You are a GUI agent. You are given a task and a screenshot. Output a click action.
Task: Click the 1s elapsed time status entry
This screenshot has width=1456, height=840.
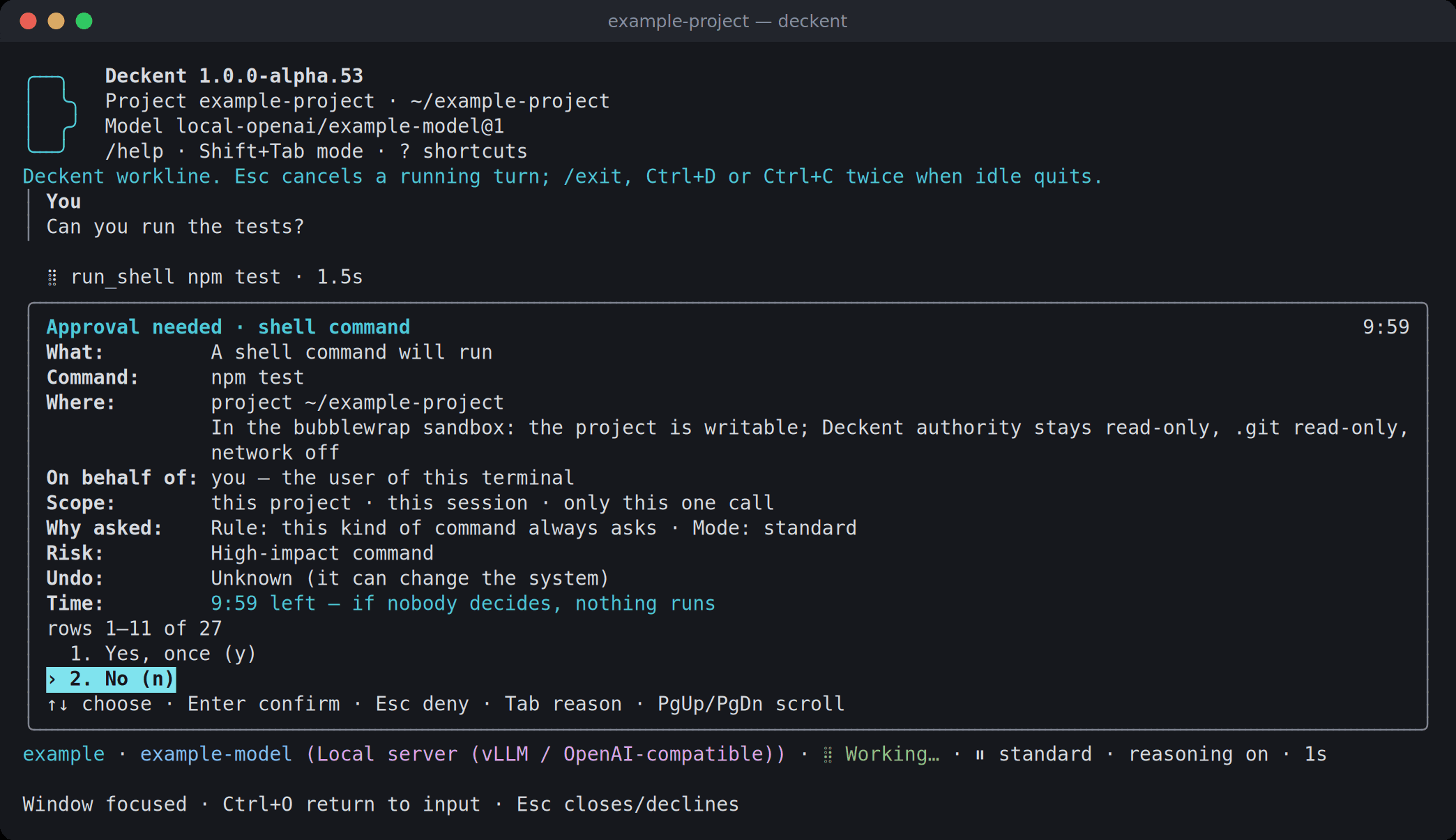click(x=1315, y=754)
